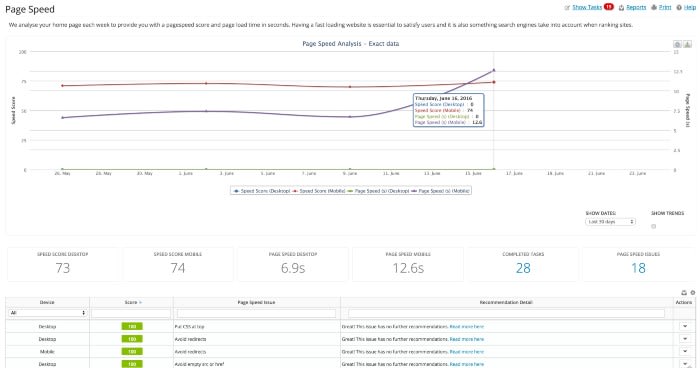The image size is (700, 368).
Task: Open the Show Tasks link
Action: [587, 7]
